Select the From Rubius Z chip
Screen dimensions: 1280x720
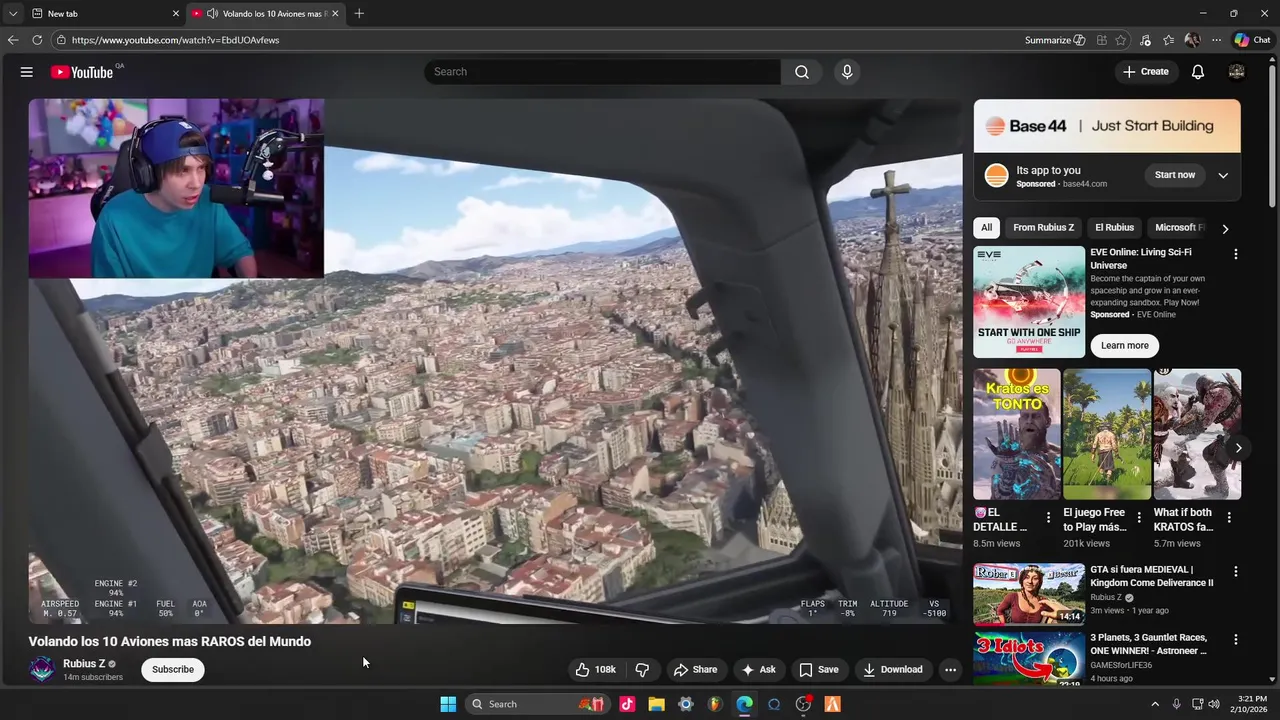pyautogui.click(x=1043, y=228)
